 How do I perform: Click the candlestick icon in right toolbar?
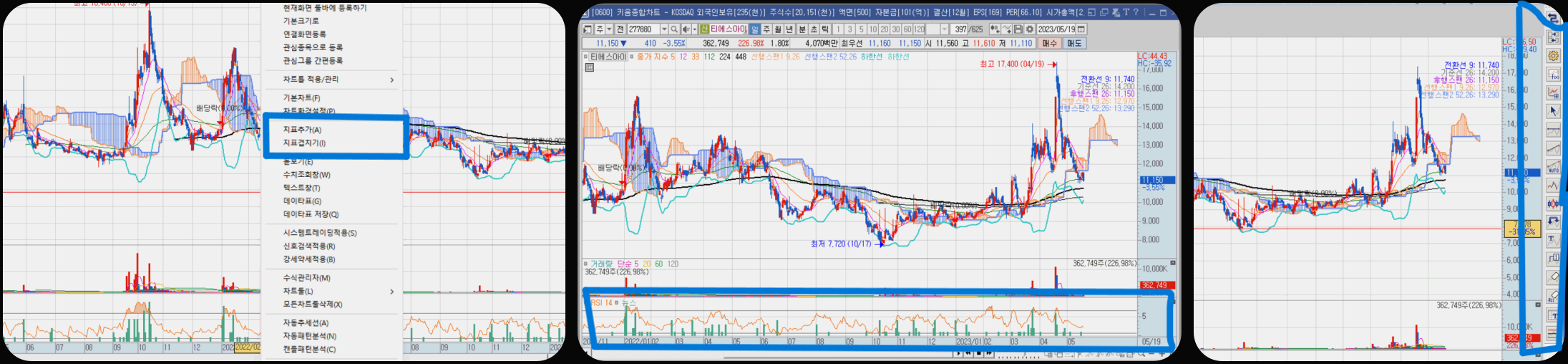(x=1553, y=204)
